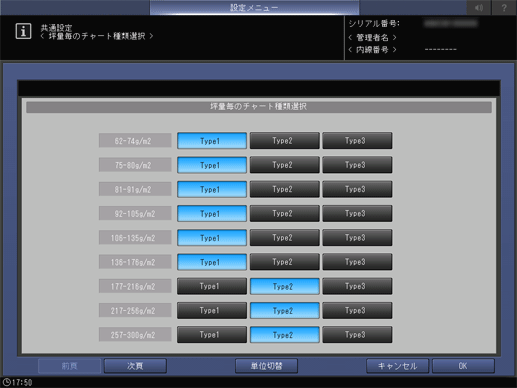
Task: Click the 92-105g/m2 weight label
Action: point(135,214)
